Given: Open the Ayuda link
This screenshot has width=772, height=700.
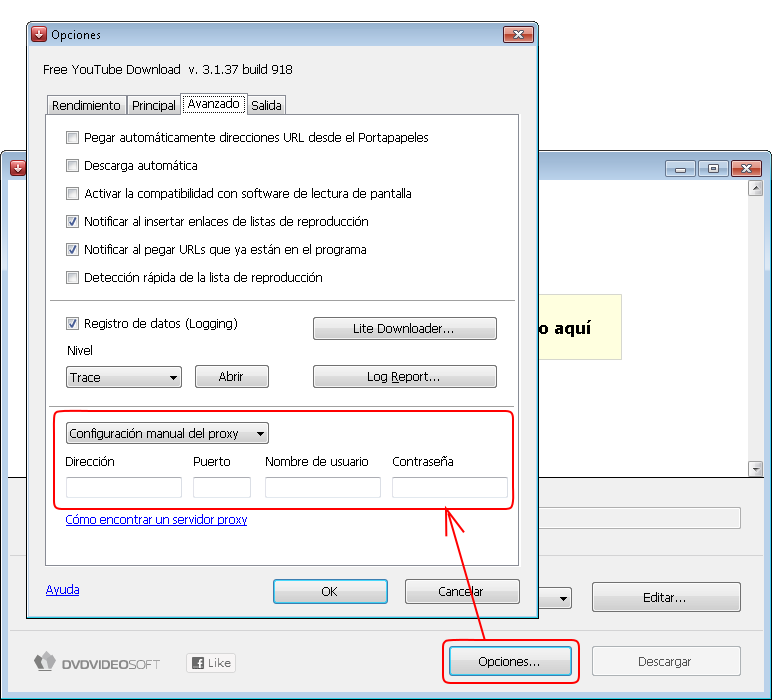Looking at the screenshot, I should pos(63,589).
